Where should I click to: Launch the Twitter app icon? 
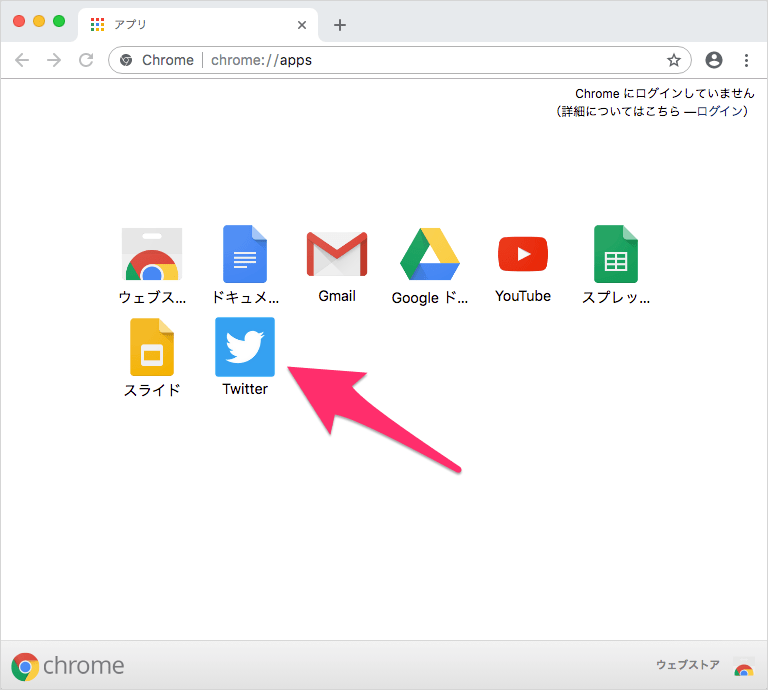[x=245, y=347]
